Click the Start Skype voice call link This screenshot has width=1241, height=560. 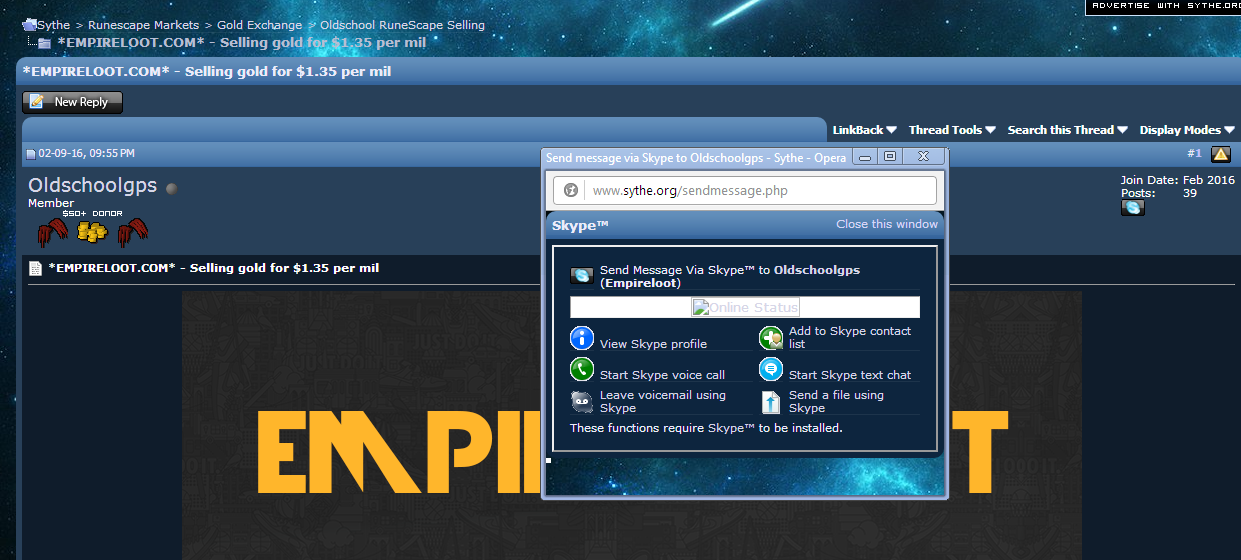[662, 375]
